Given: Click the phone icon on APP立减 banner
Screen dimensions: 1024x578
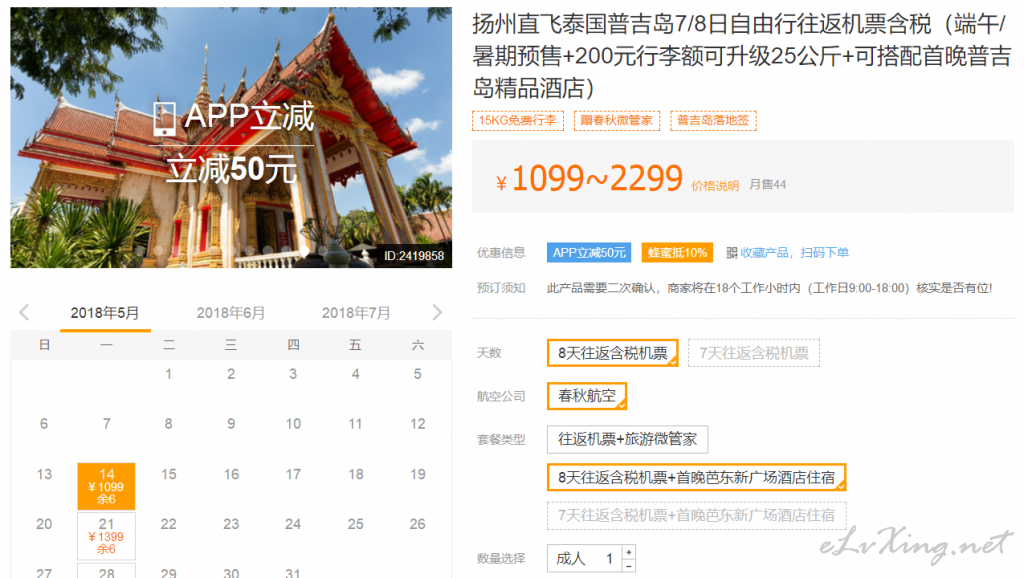Looking at the screenshot, I should tap(164, 118).
